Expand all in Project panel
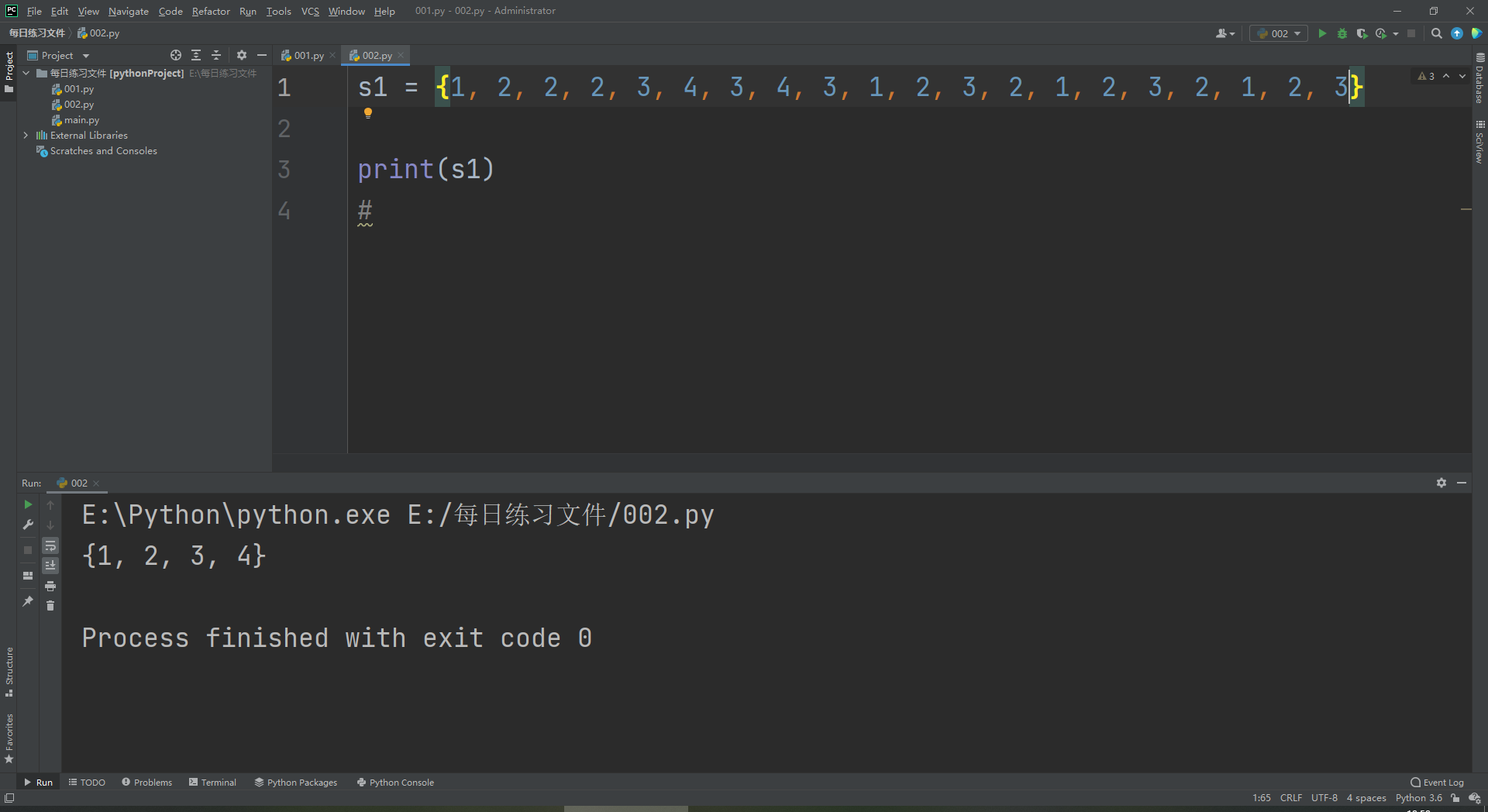 [196, 55]
